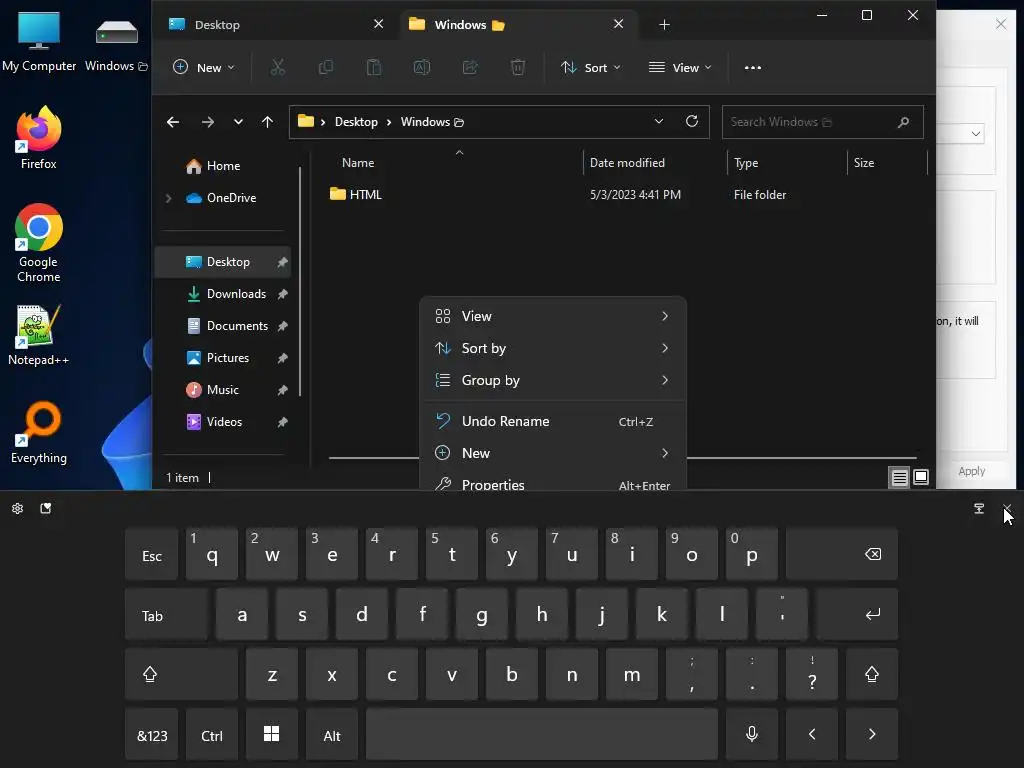Open dropdown in background window on right
The image size is (1024, 768).
[975, 134]
